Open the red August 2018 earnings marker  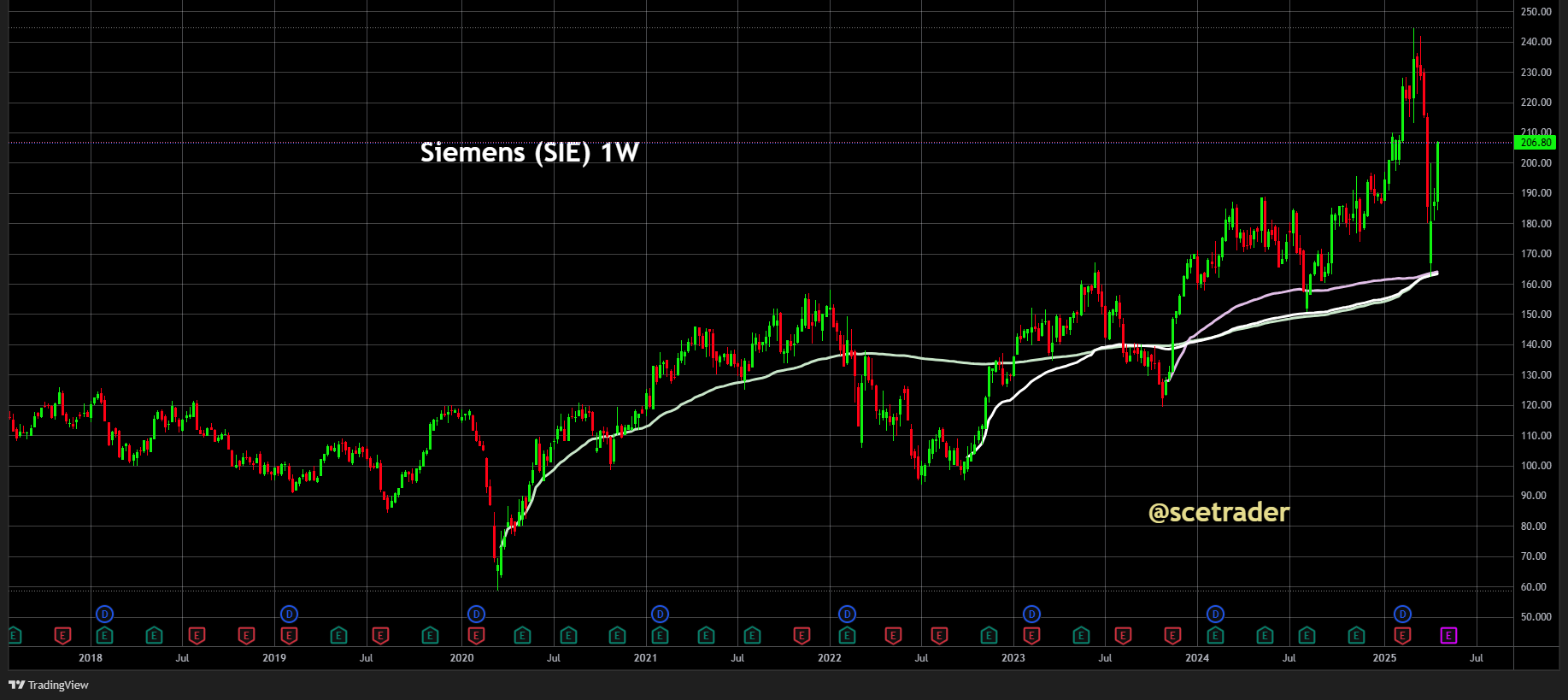click(x=197, y=635)
